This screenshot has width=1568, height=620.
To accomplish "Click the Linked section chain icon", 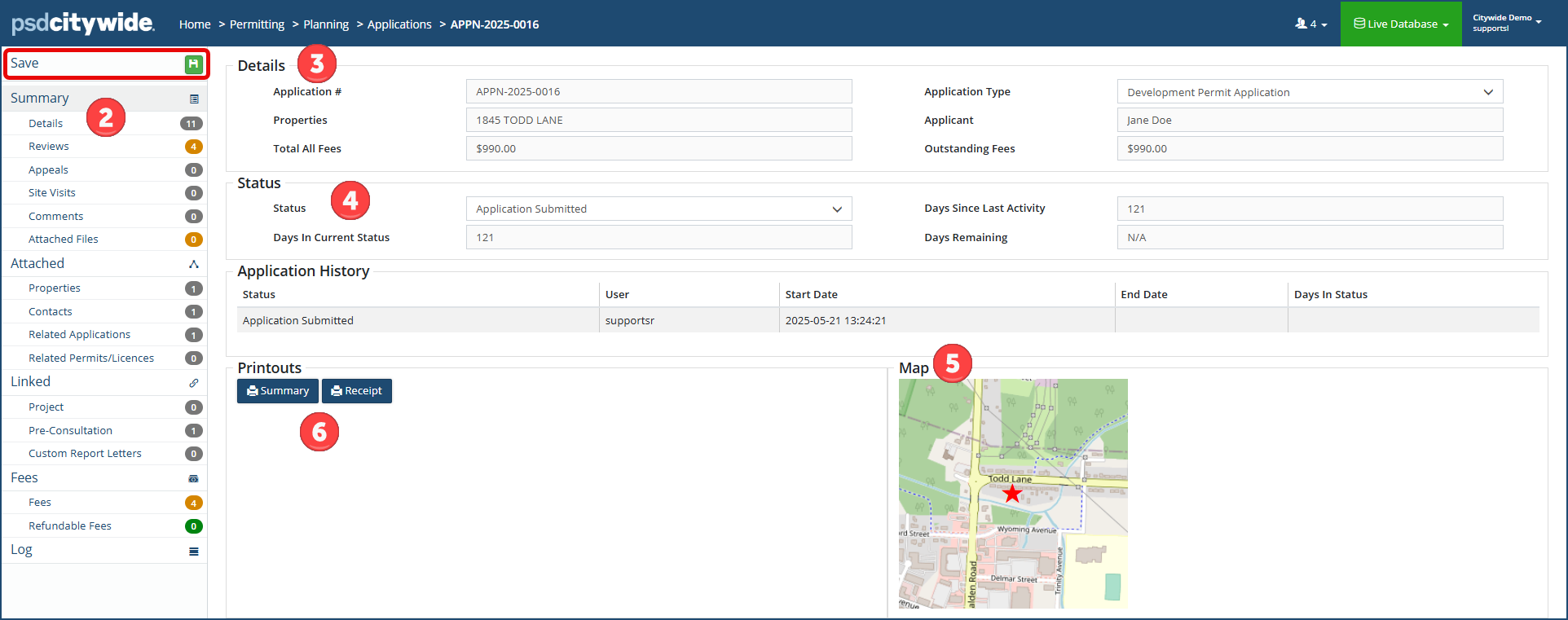I will [194, 383].
